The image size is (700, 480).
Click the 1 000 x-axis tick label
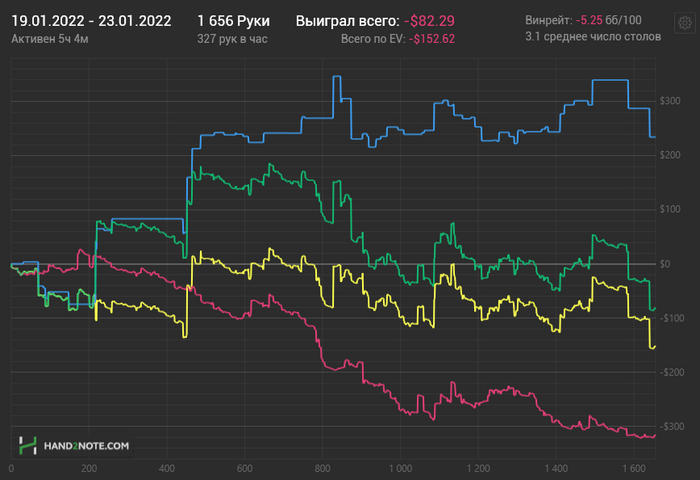[x=400, y=468]
